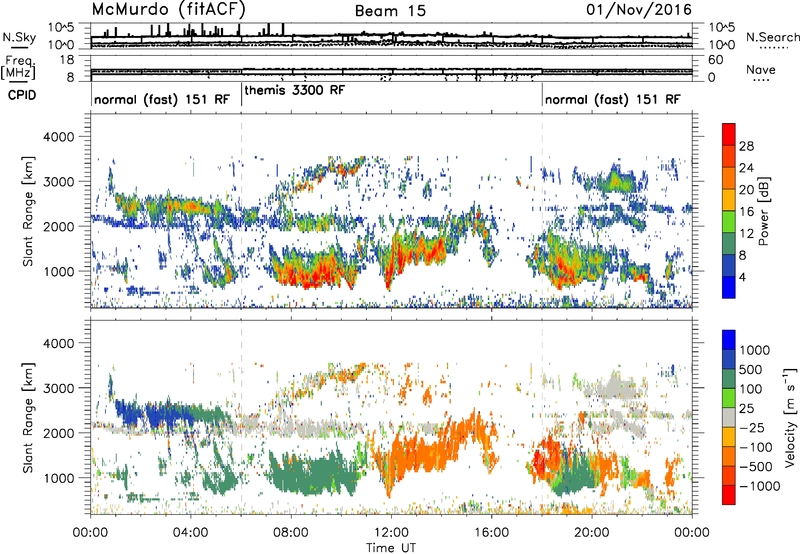Click the '20:00' time tick label

[x=592, y=533]
